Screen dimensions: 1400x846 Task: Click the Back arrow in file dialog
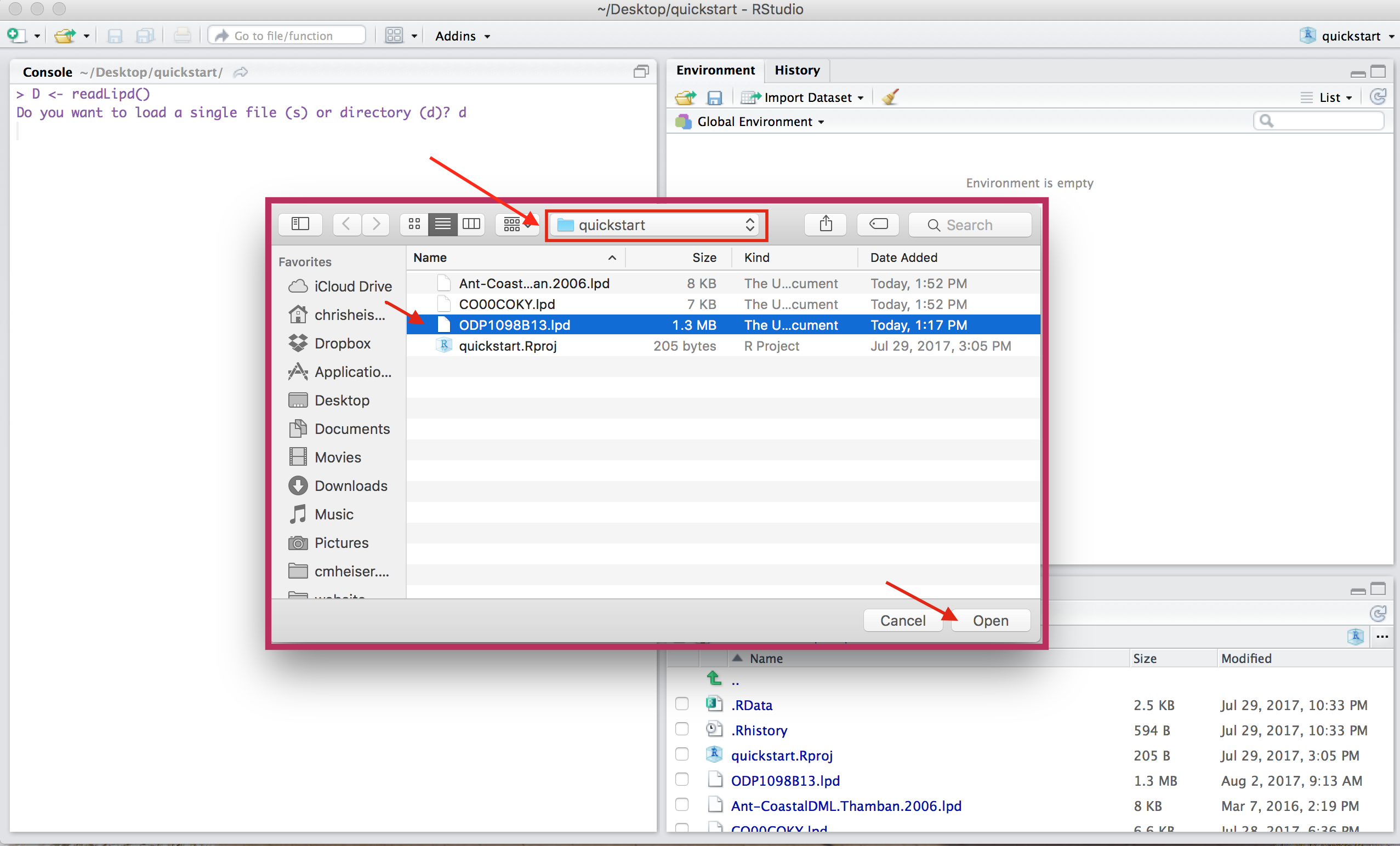tap(346, 224)
